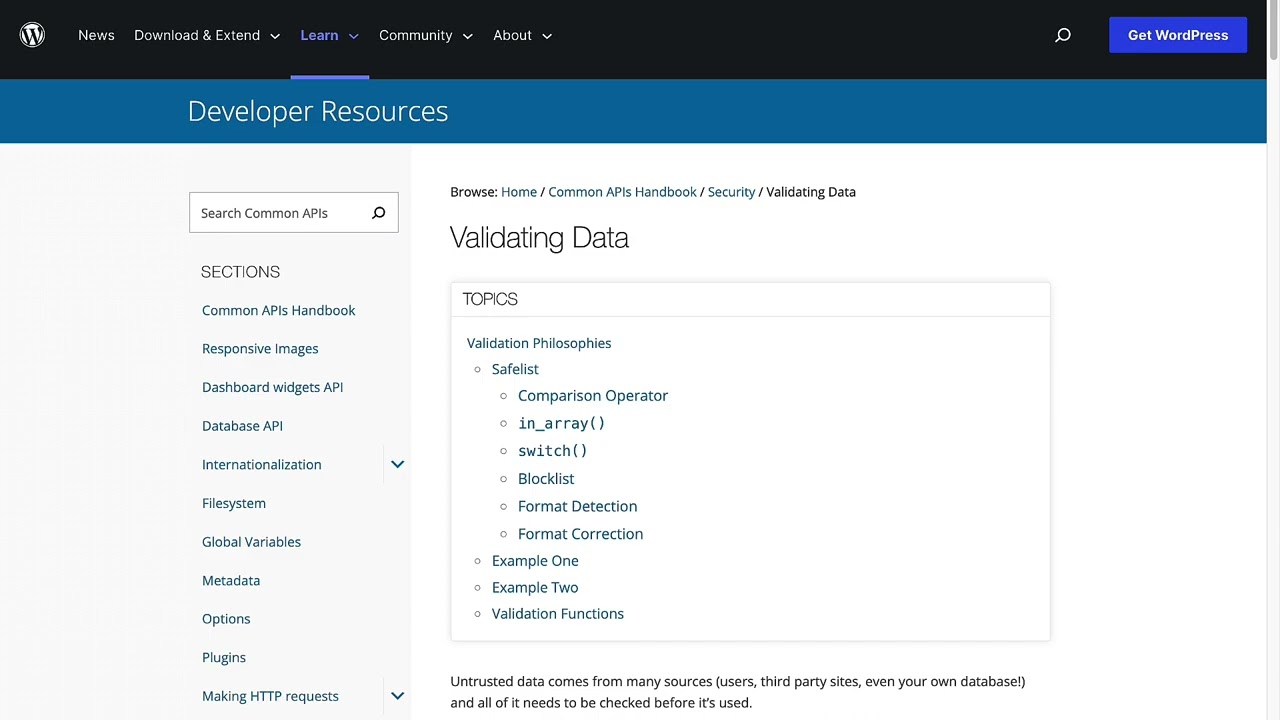This screenshot has width=1280, height=720.
Task: Click the Search Common APIs magnifier icon
Action: [x=378, y=213]
